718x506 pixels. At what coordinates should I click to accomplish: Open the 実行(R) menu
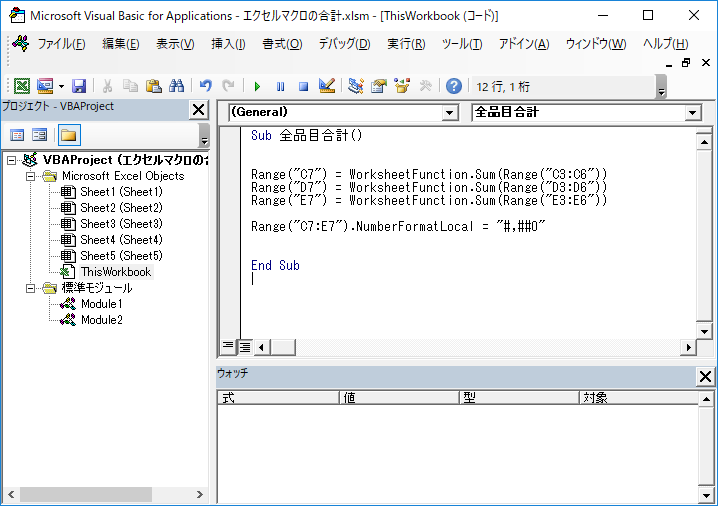click(406, 44)
